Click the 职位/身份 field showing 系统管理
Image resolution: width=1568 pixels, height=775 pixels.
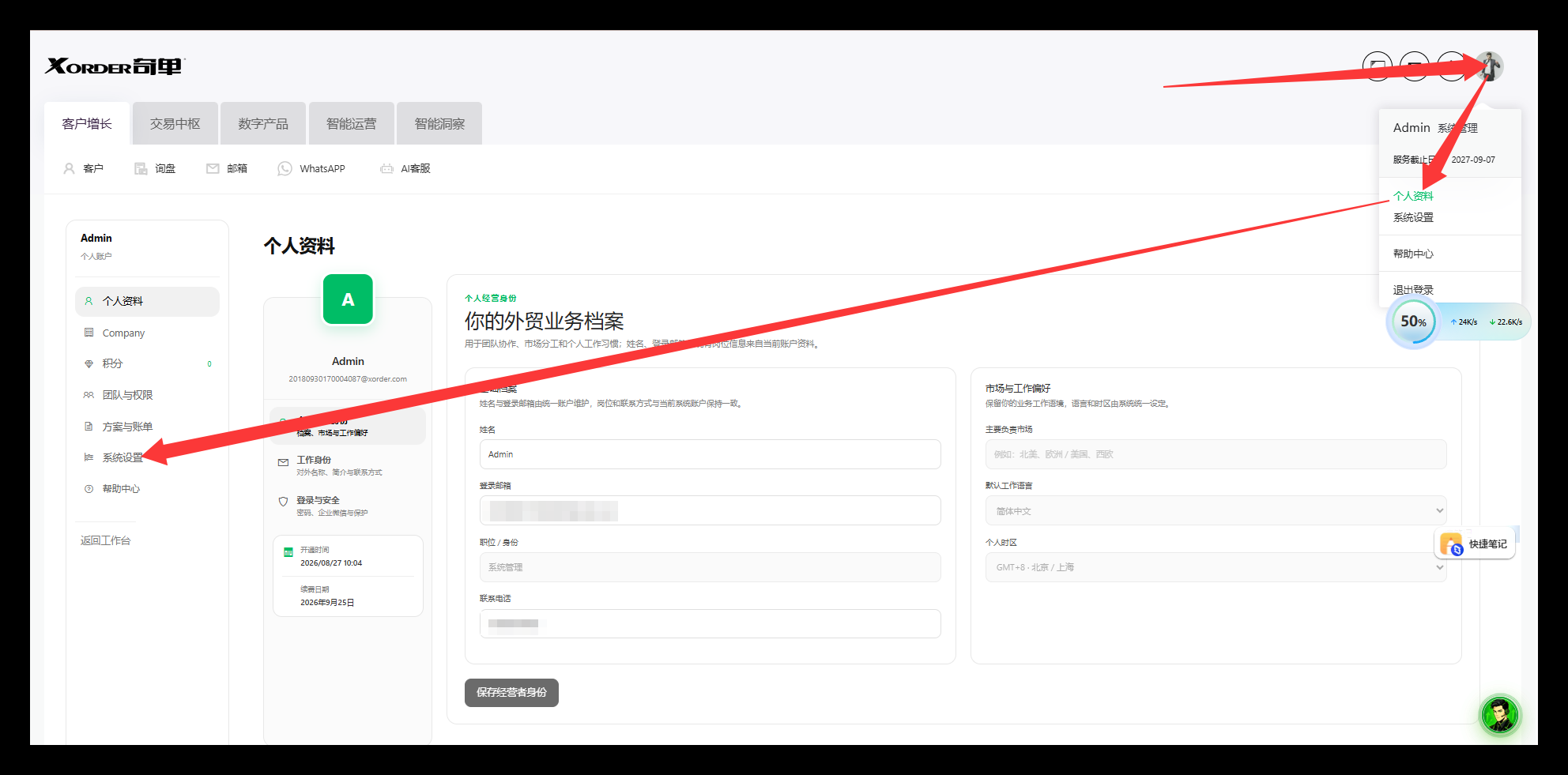[710, 567]
